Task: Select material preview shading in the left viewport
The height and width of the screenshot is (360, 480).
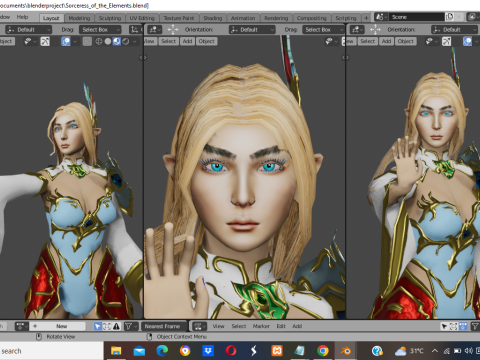Action: click(117, 41)
